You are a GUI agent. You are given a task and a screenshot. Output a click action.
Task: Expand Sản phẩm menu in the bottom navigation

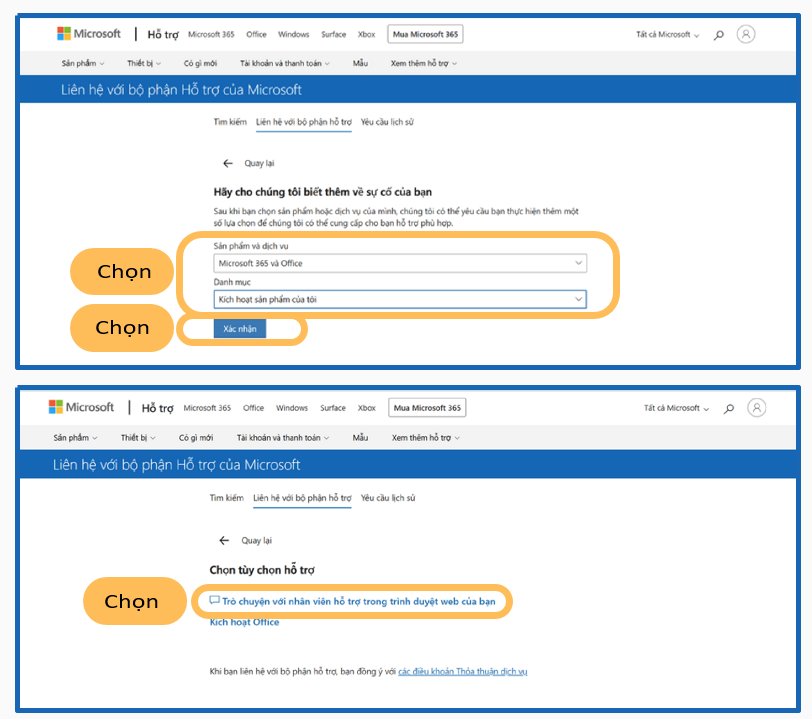[75, 438]
